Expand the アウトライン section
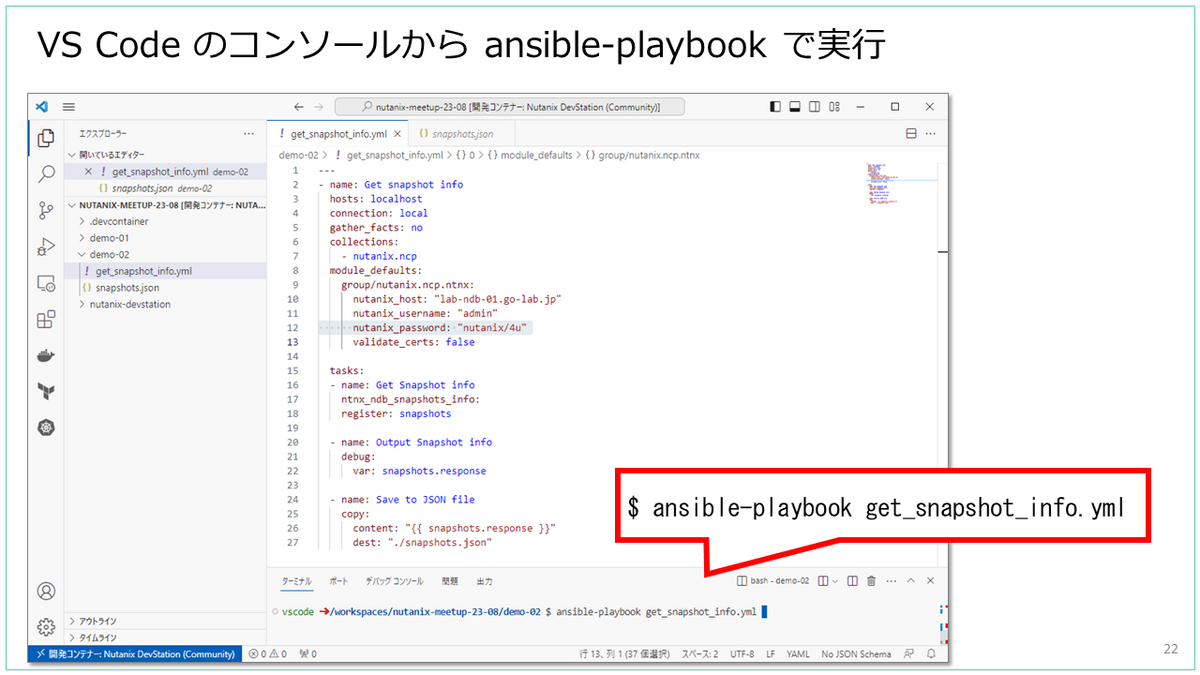 pyautogui.click(x=165, y=621)
